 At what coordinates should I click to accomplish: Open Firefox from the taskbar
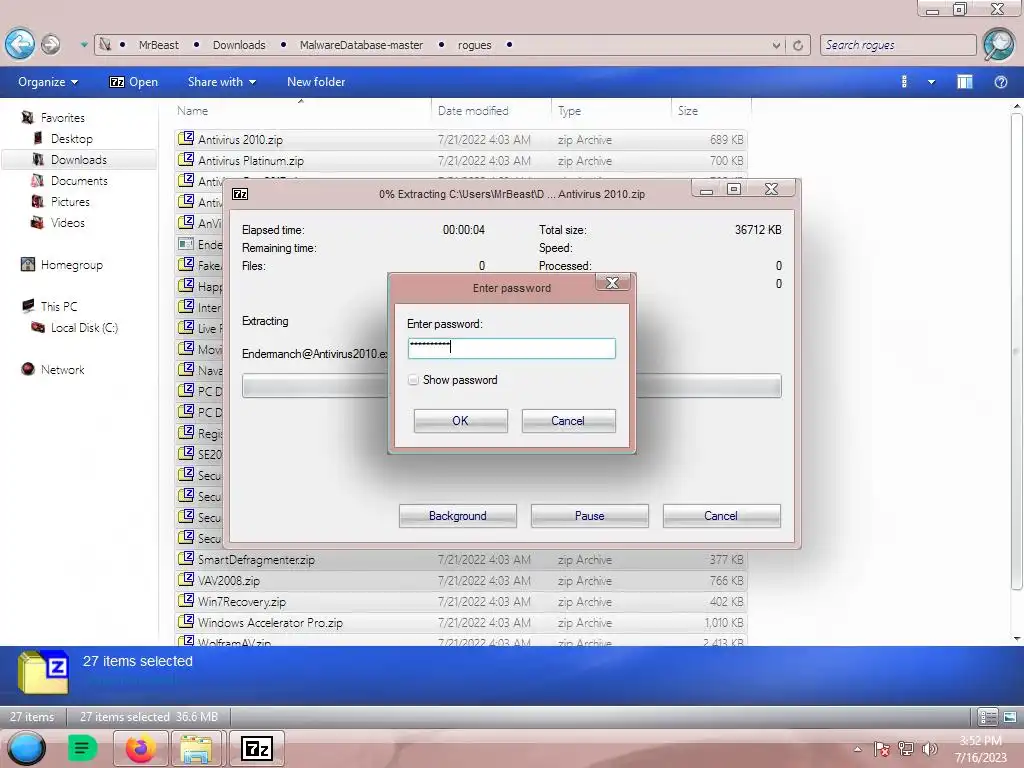click(140, 748)
